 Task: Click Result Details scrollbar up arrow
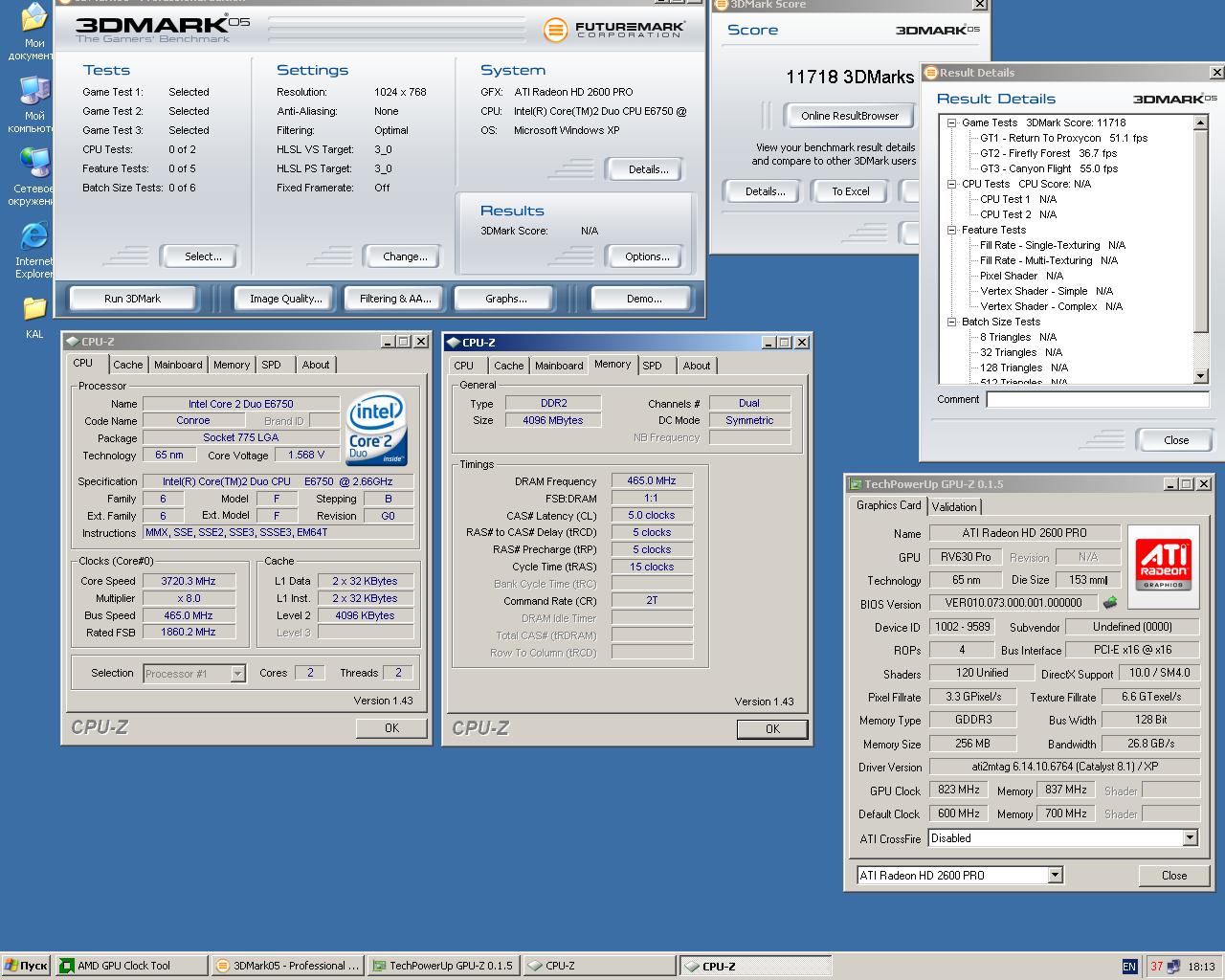pos(1202,122)
